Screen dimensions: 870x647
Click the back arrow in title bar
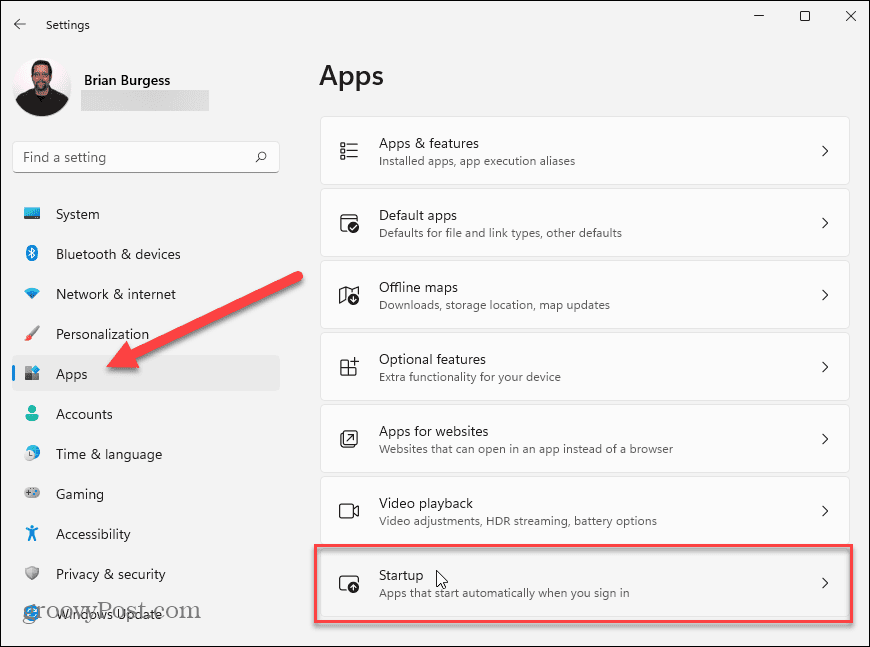(20, 24)
